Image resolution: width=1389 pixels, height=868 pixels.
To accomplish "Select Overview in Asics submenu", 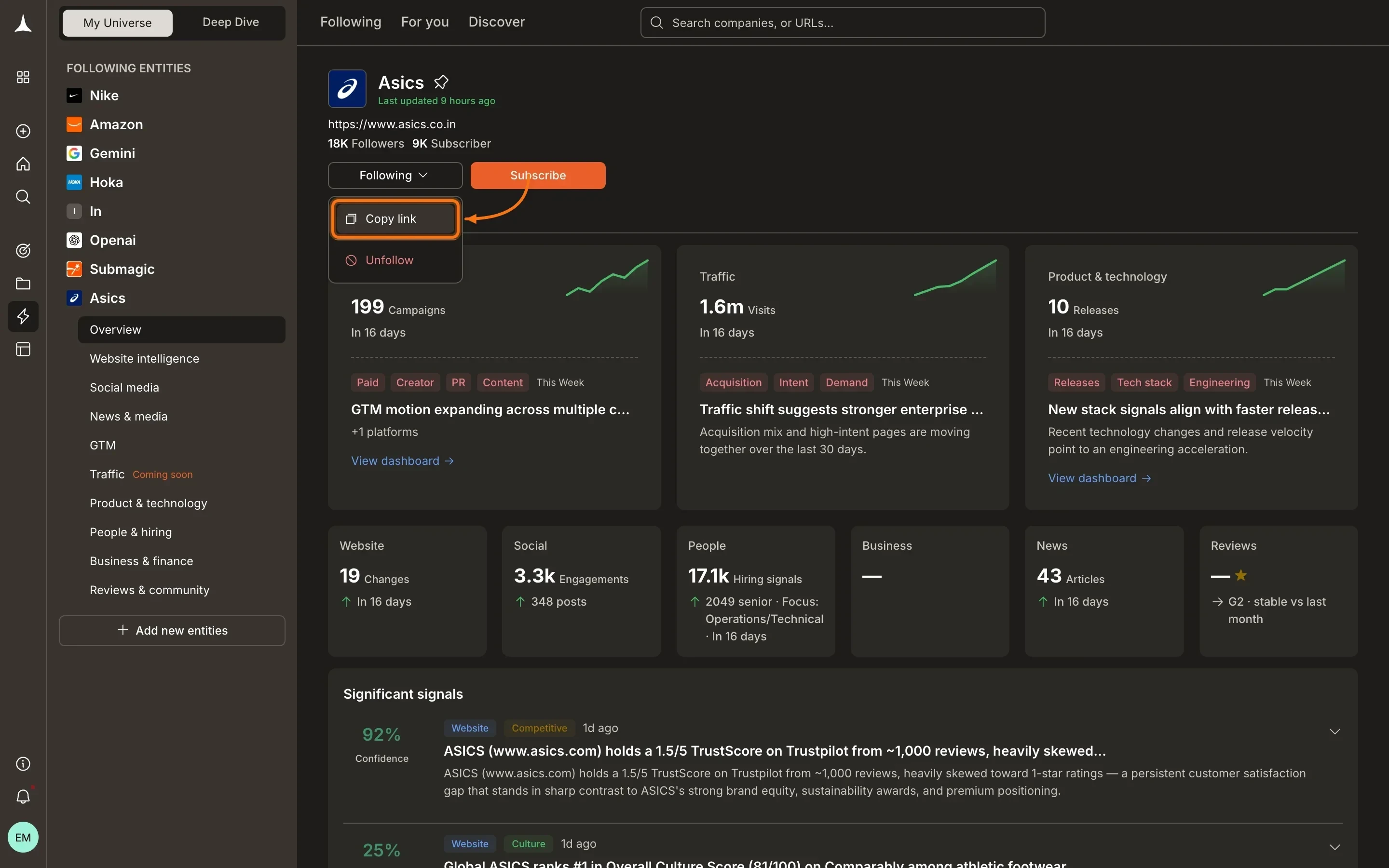I will point(181,329).
